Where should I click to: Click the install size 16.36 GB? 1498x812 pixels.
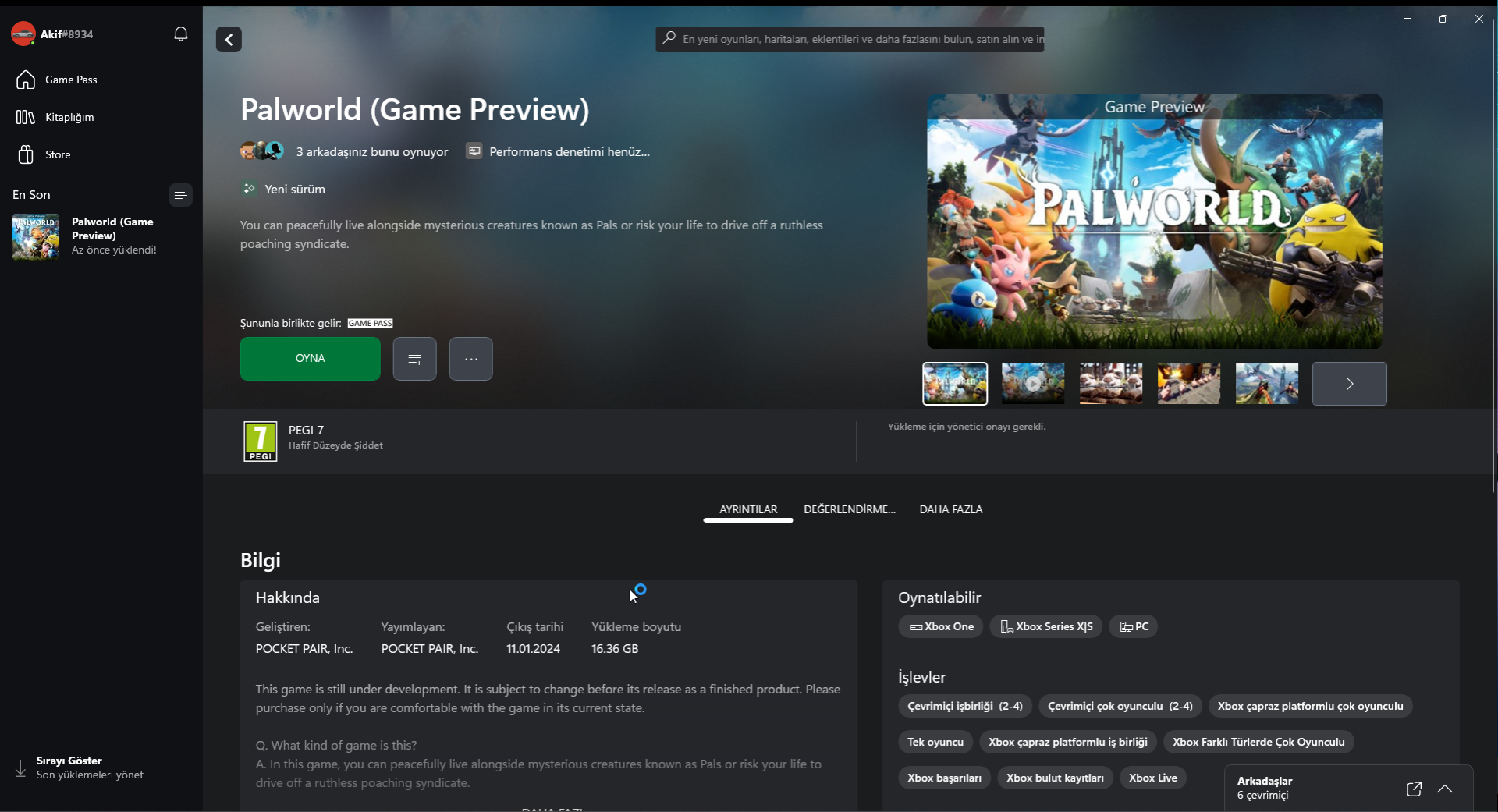point(615,648)
